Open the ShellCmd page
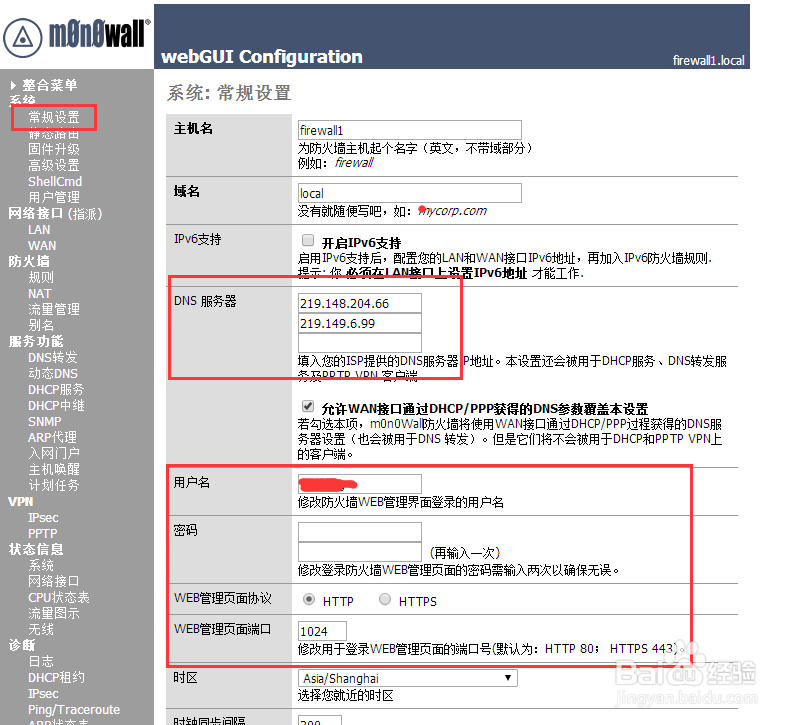Viewport: 802px width, 725px height. 56,181
